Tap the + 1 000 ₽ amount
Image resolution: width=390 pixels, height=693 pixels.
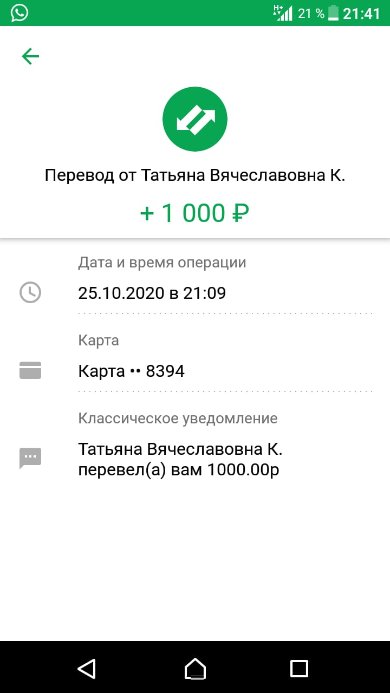click(x=195, y=214)
